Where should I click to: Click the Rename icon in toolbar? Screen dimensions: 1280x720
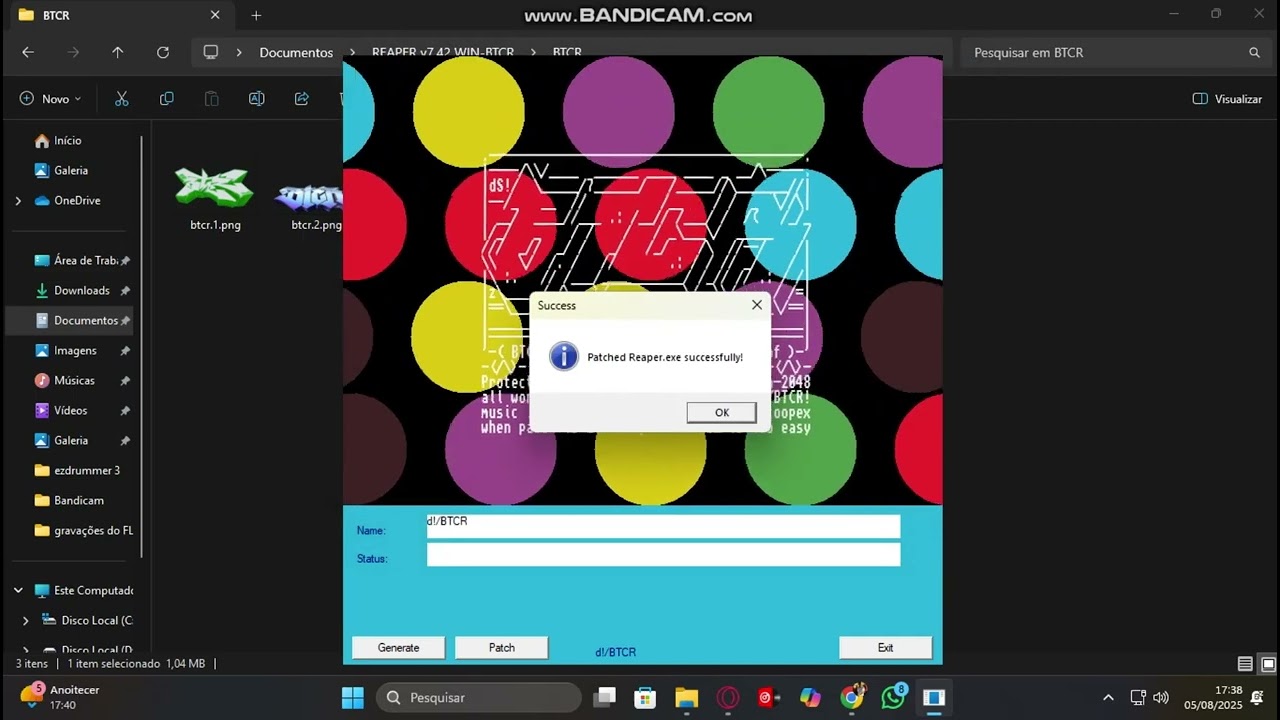tap(257, 99)
